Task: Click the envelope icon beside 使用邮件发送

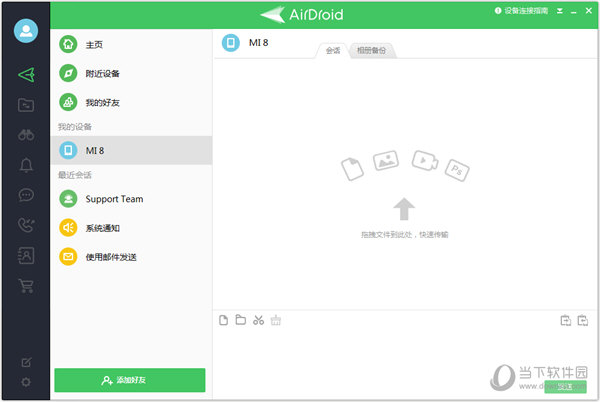Action: coord(68,257)
